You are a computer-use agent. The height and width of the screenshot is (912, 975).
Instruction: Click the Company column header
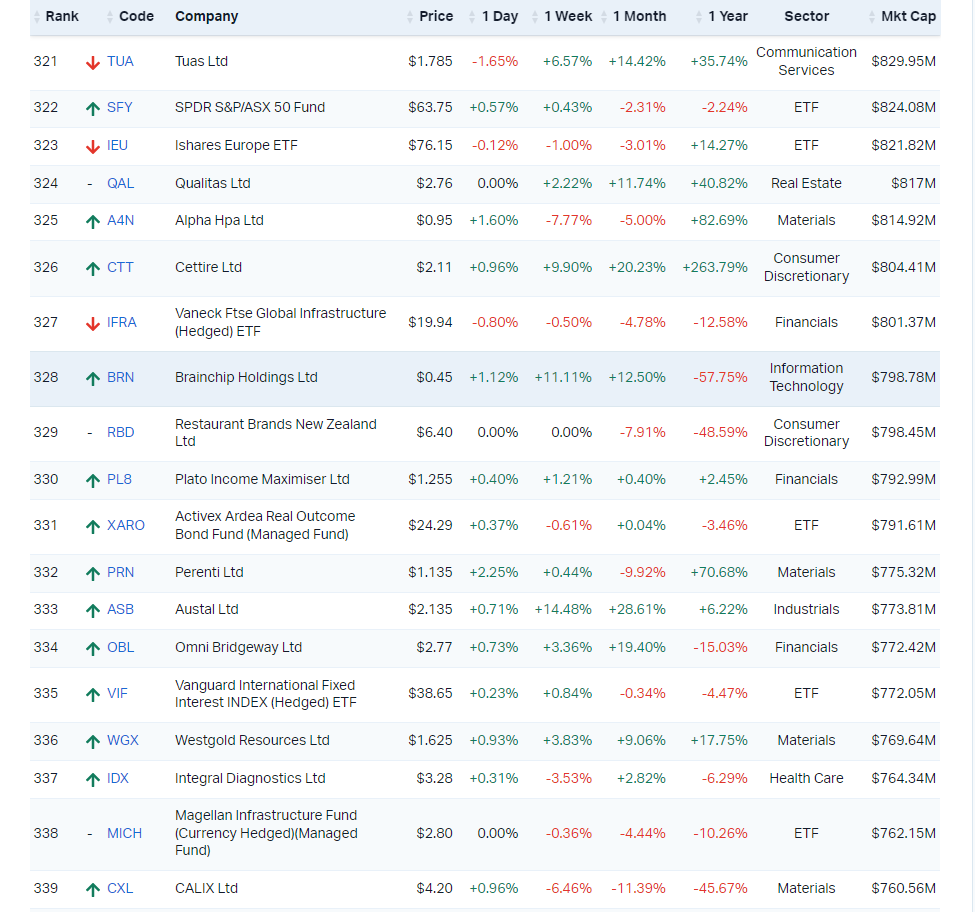click(x=206, y=16)
